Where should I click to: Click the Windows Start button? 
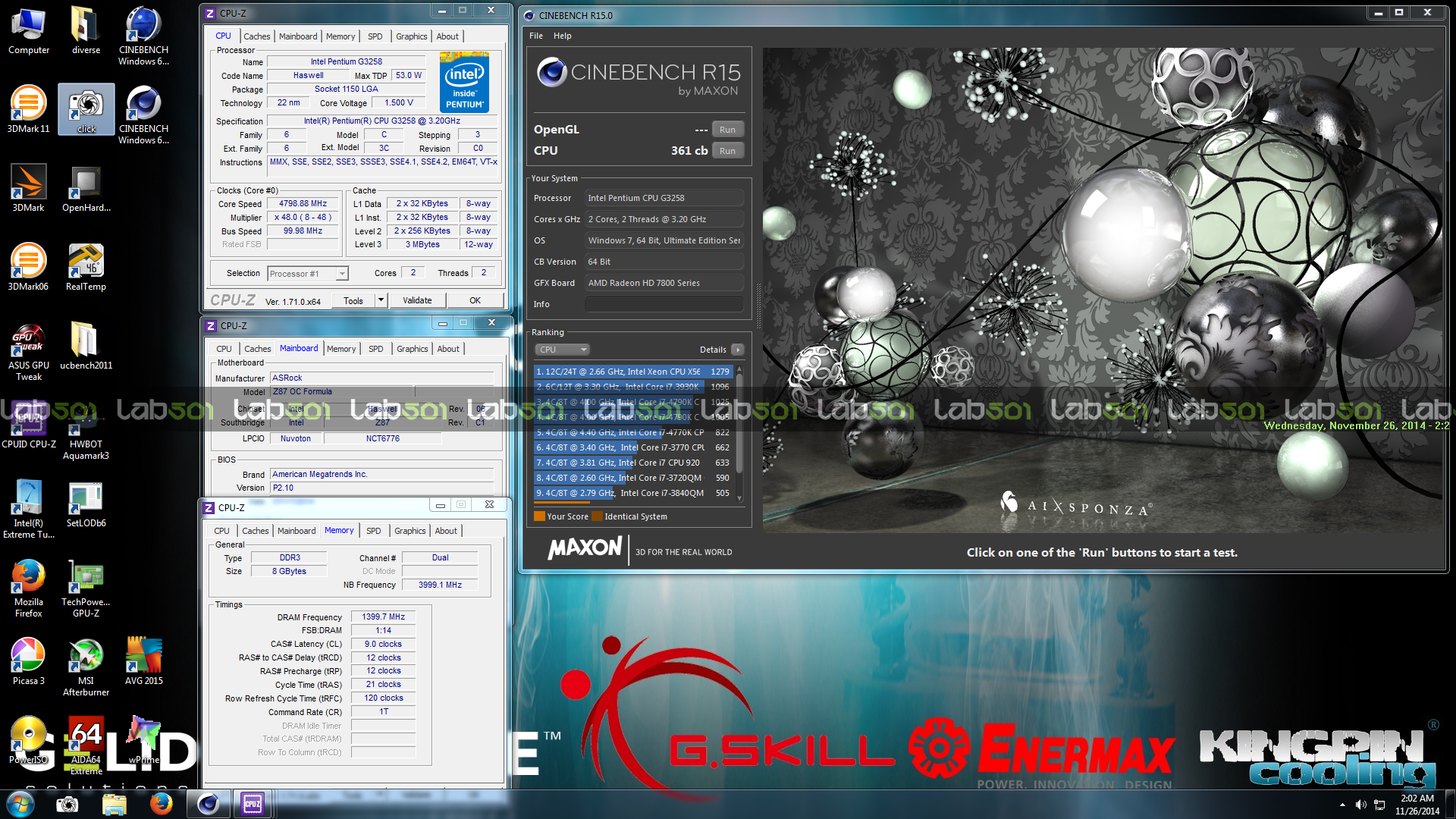point(20,804)
